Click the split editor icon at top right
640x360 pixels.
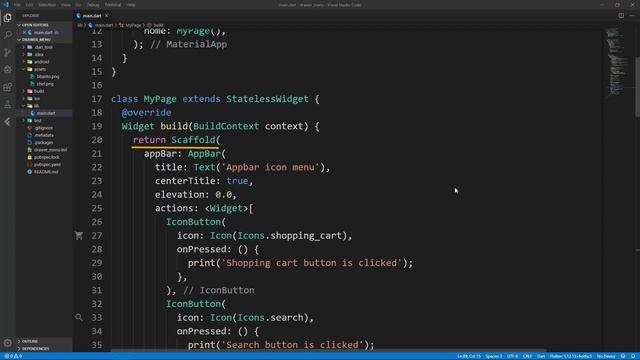621,16
